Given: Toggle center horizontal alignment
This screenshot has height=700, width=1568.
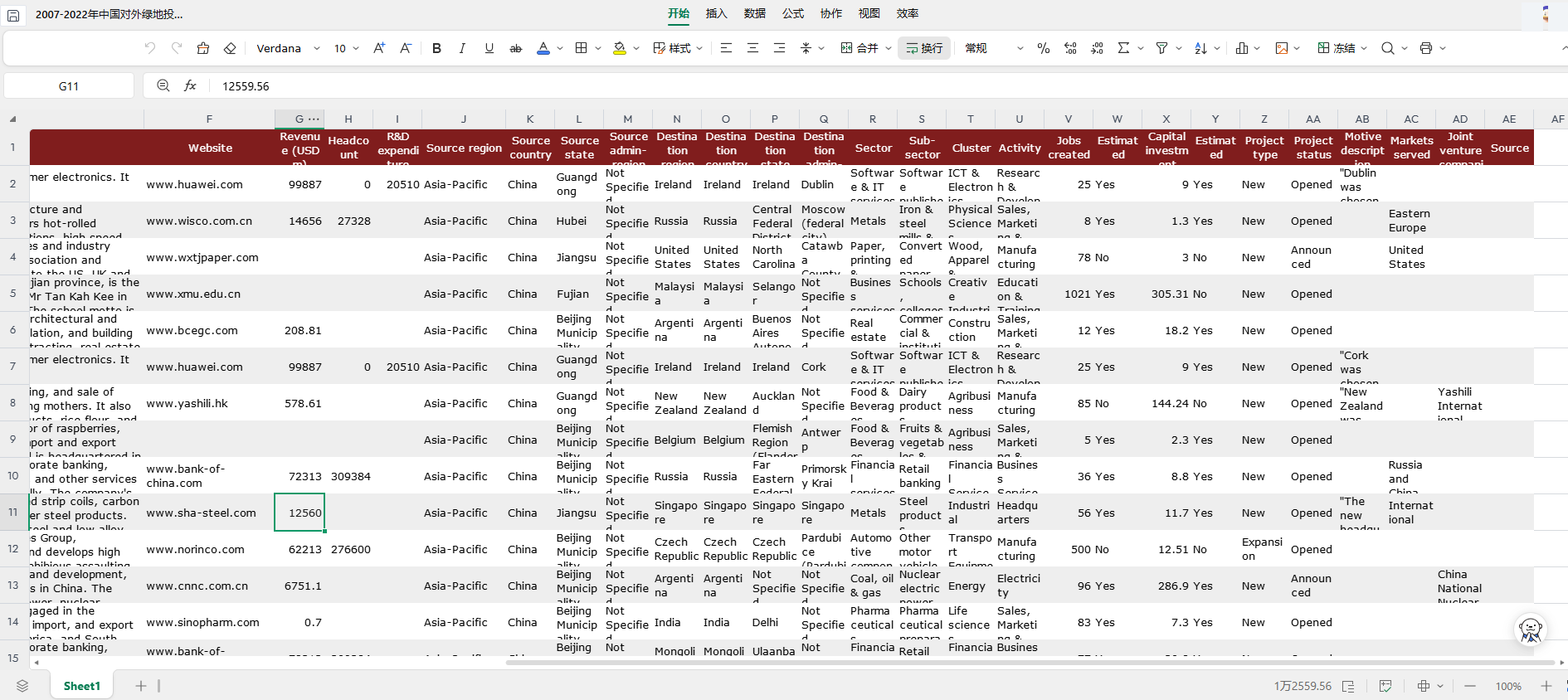Looking at the screenshot, I should 752,48.
